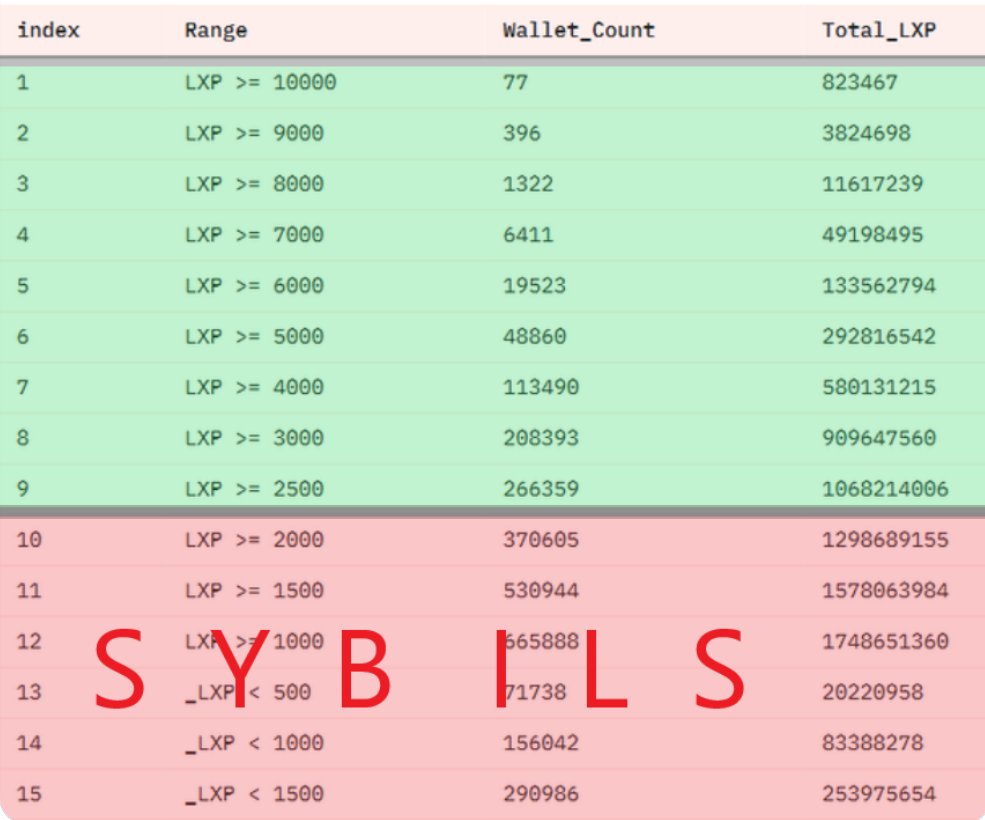The height and width of the screenshot is (820, 985).
Task: Select the 'LXP >= 9000' range cell
Action: pyautogui.click(x=254, y=133)
